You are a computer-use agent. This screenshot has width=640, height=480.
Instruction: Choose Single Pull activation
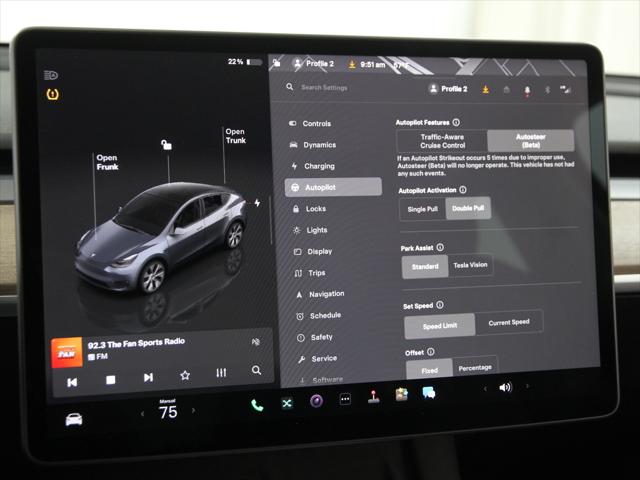(x=422, y=209)
